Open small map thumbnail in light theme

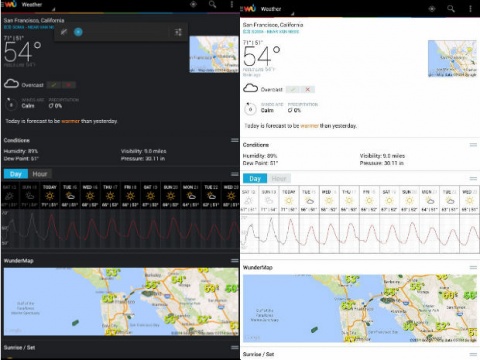pos(452,59)
